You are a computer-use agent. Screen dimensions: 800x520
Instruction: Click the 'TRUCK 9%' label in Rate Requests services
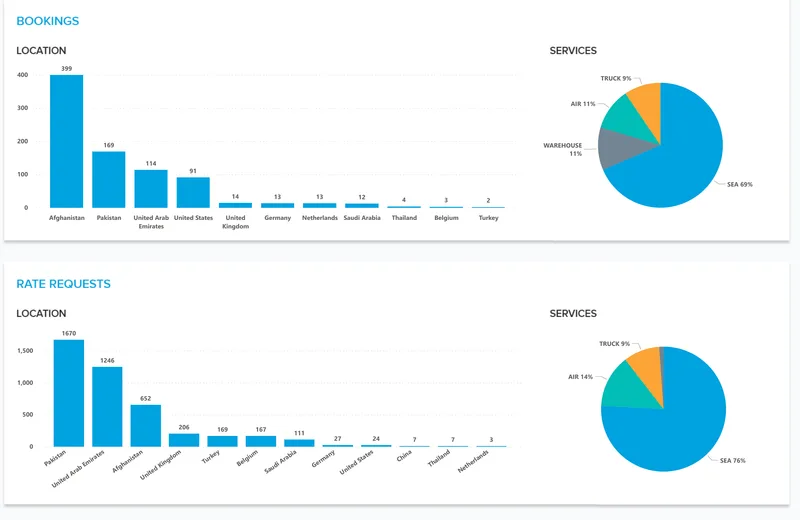pyautogui.click(x=614, y=343)
